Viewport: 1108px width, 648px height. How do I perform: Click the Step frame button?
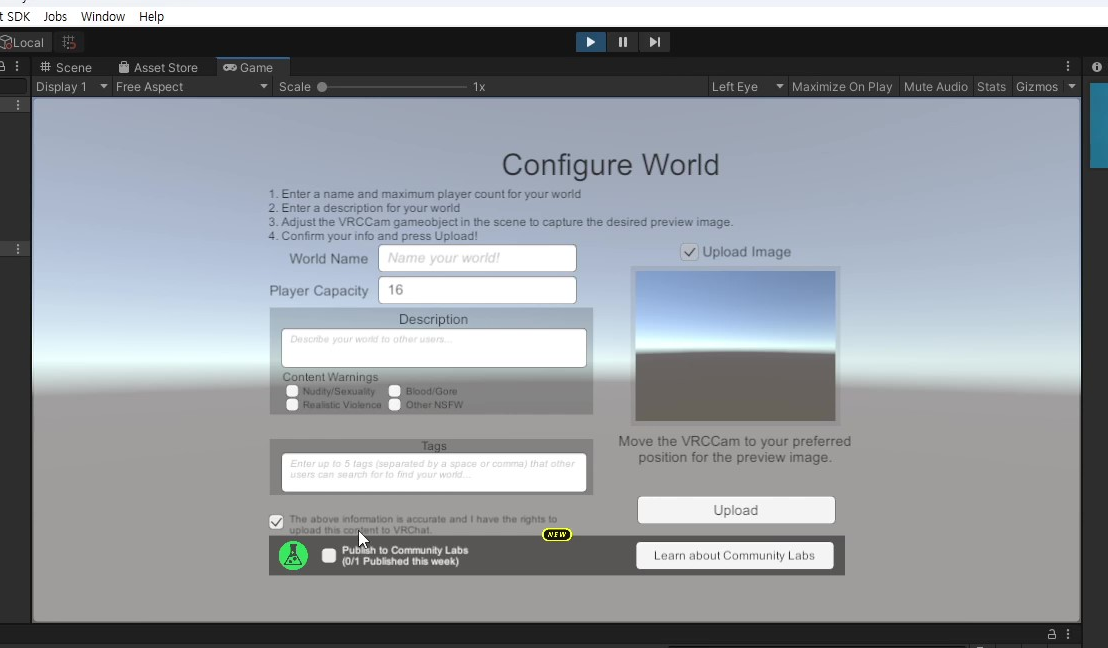tap(655, 42)
